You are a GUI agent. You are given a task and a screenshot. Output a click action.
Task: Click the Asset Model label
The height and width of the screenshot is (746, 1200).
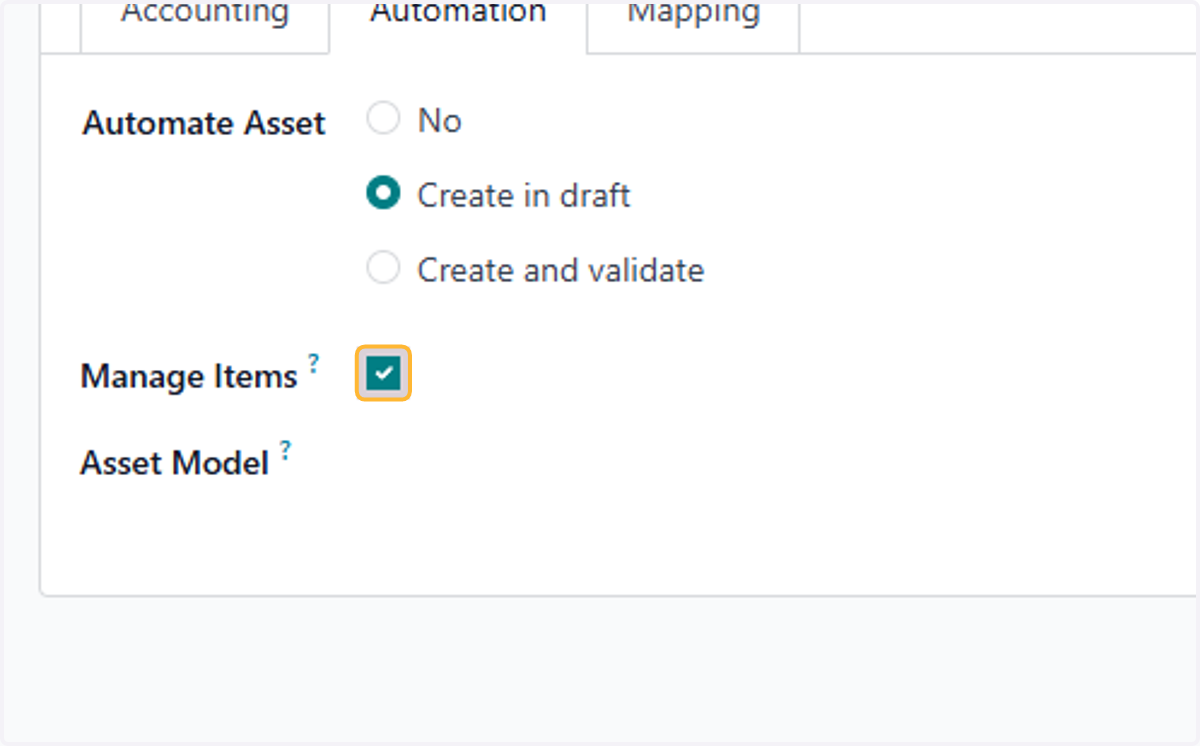tap(175, 463)
